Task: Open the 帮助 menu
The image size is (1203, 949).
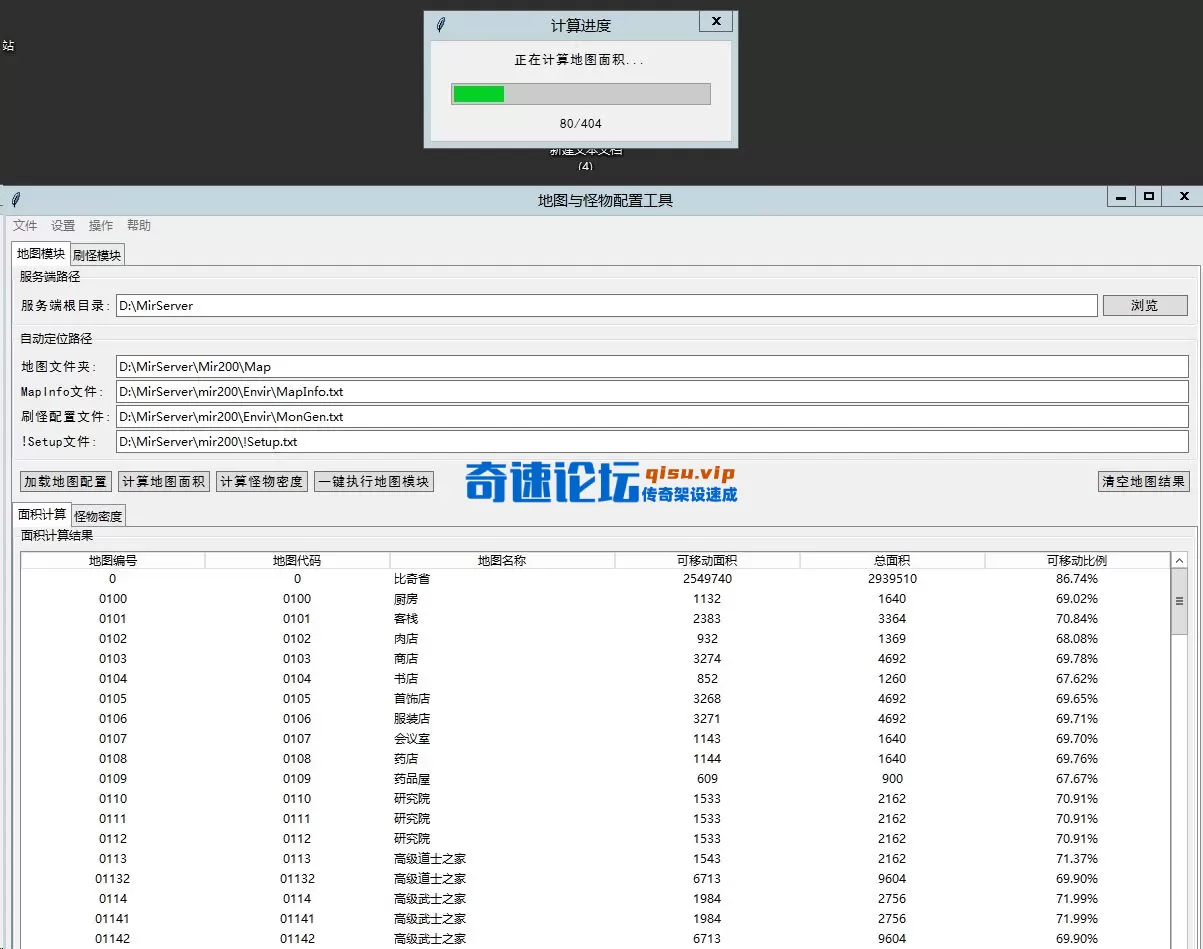Action: coord(139,225)
